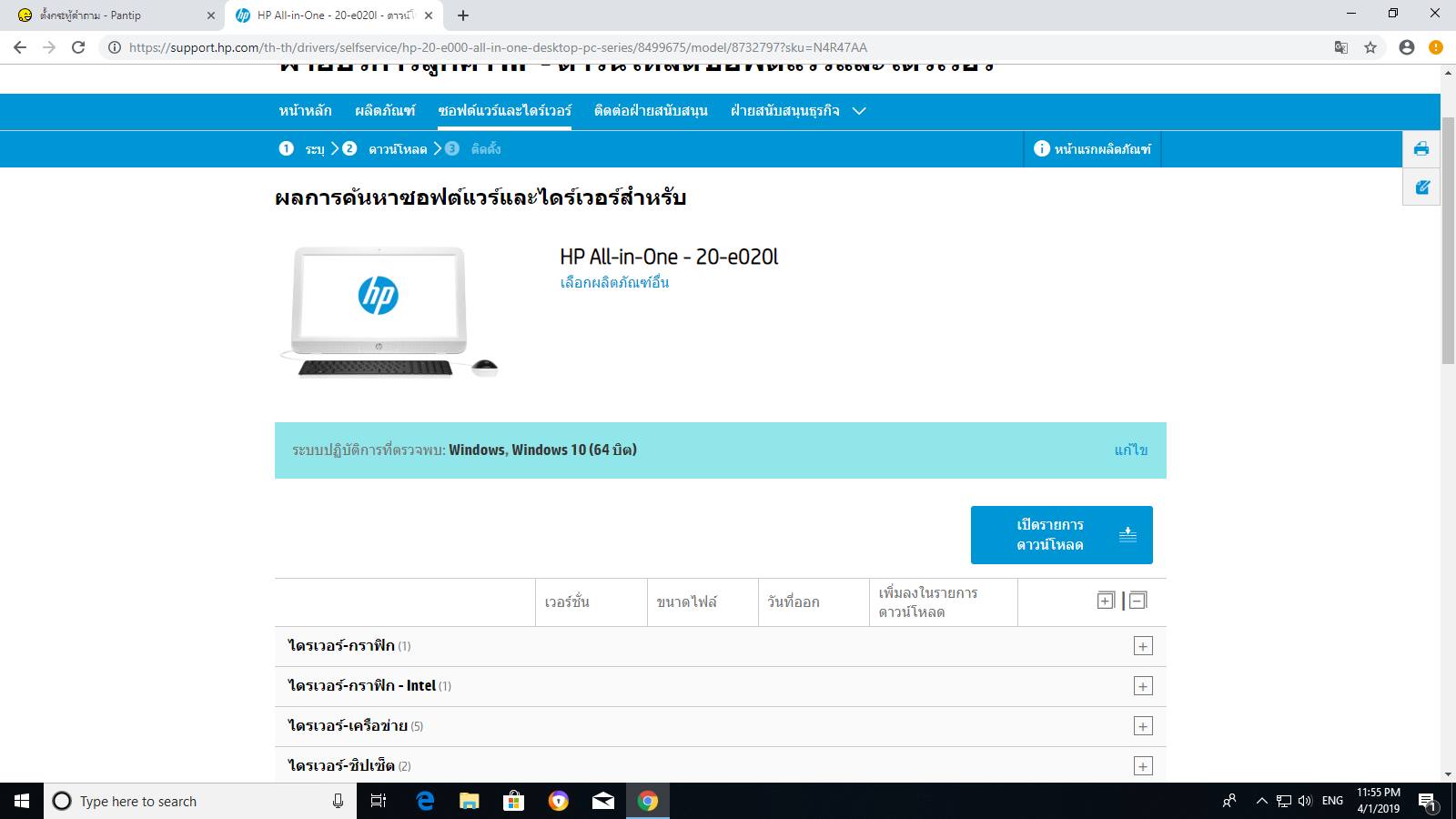The image size is (1456, 819).
Task: Click the expand all plus icon in table header
Action: (1106, 601)
